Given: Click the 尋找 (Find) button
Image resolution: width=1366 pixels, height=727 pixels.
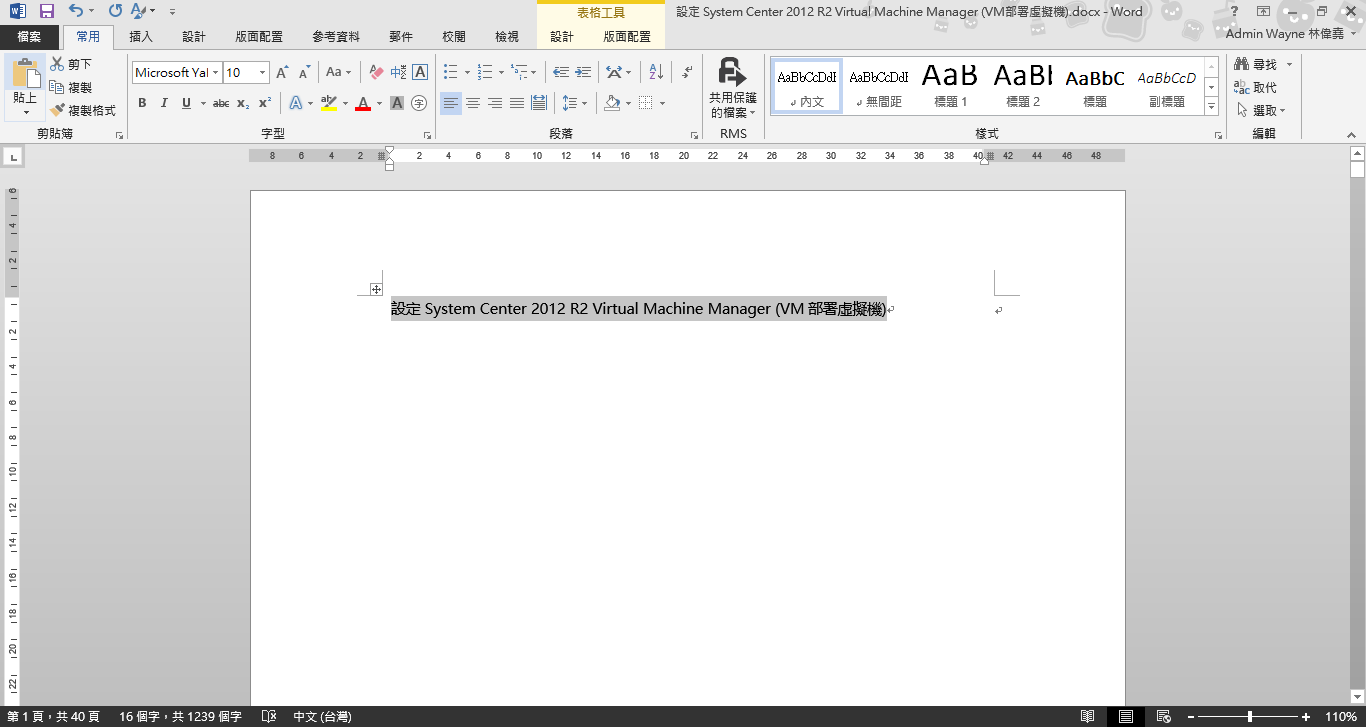Looking at the screenshot, I should pos(1263,64).
